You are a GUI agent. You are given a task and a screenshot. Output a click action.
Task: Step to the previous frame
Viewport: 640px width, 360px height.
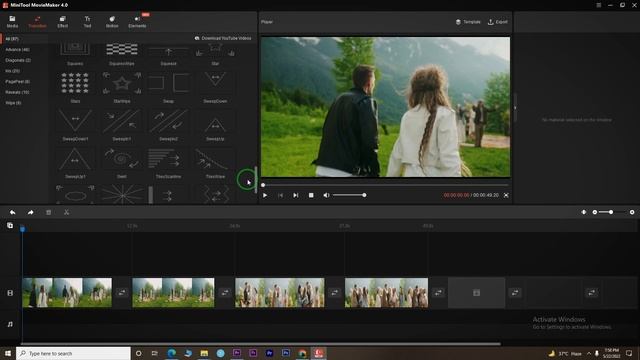pyautogui.click(x=280, y=196)
